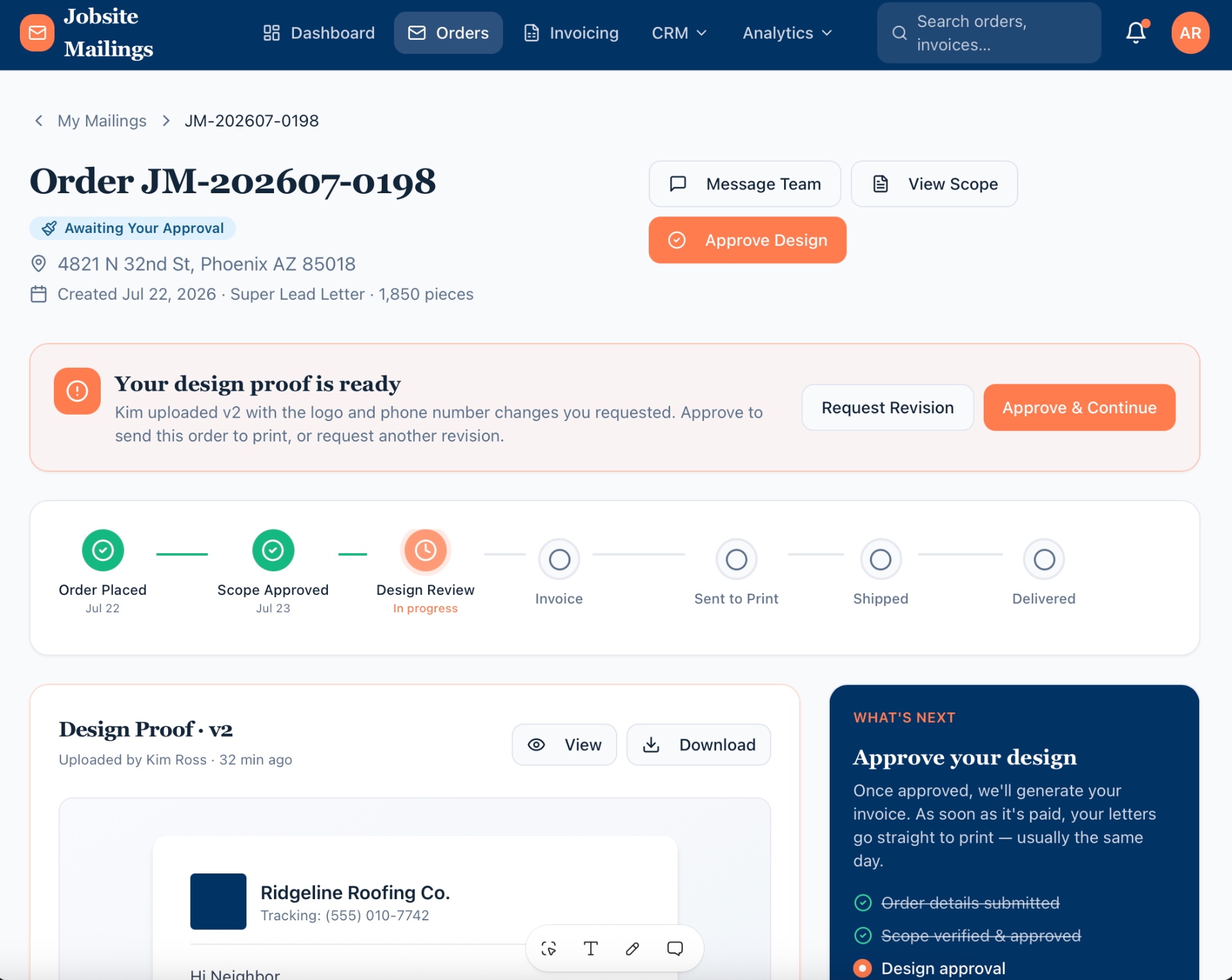
Task: Click the Shipped step circle
Action: click(x=880, y=560)
